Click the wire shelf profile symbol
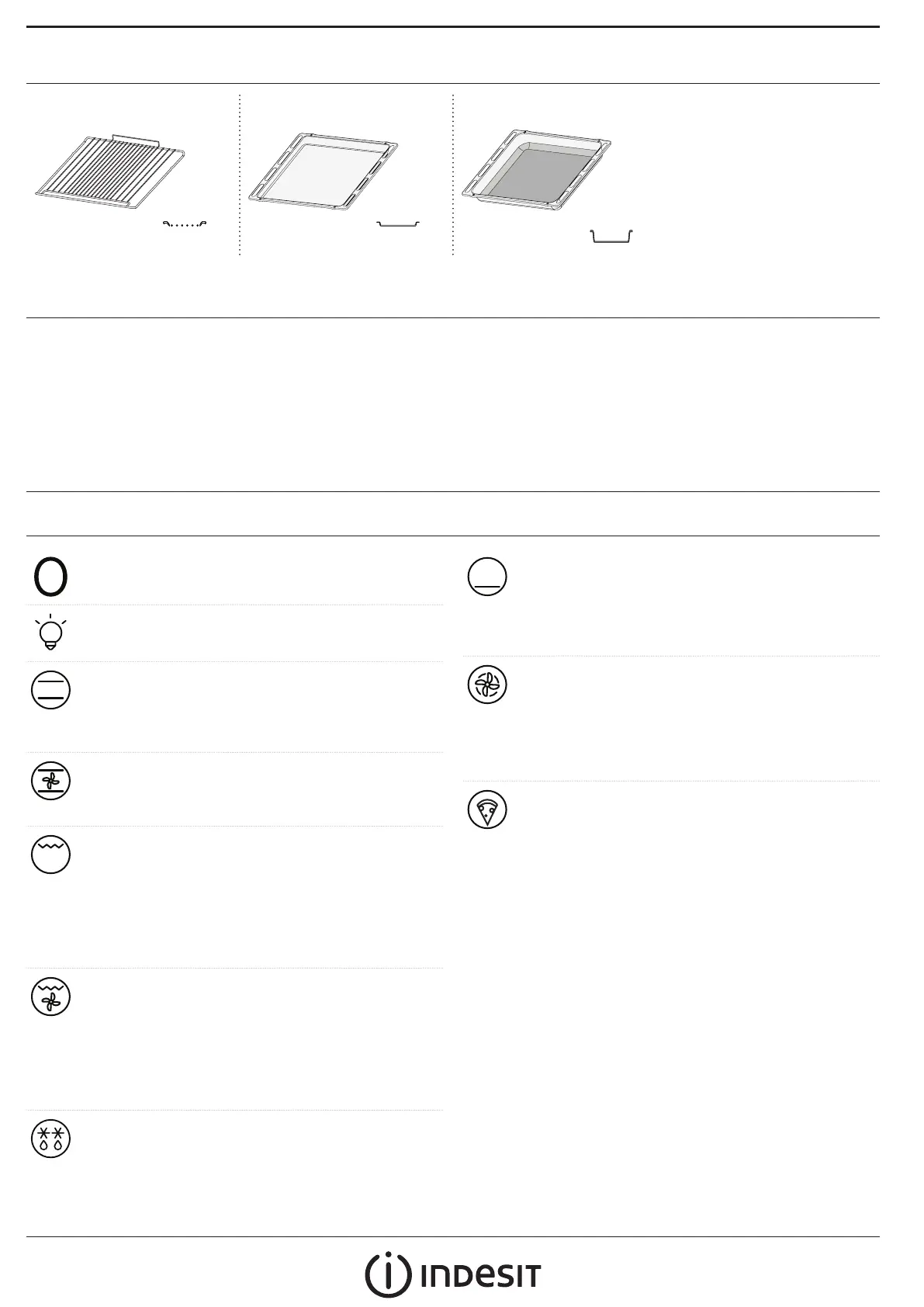The width and height of the screenshot is (924, 1307). click(184, 224)
